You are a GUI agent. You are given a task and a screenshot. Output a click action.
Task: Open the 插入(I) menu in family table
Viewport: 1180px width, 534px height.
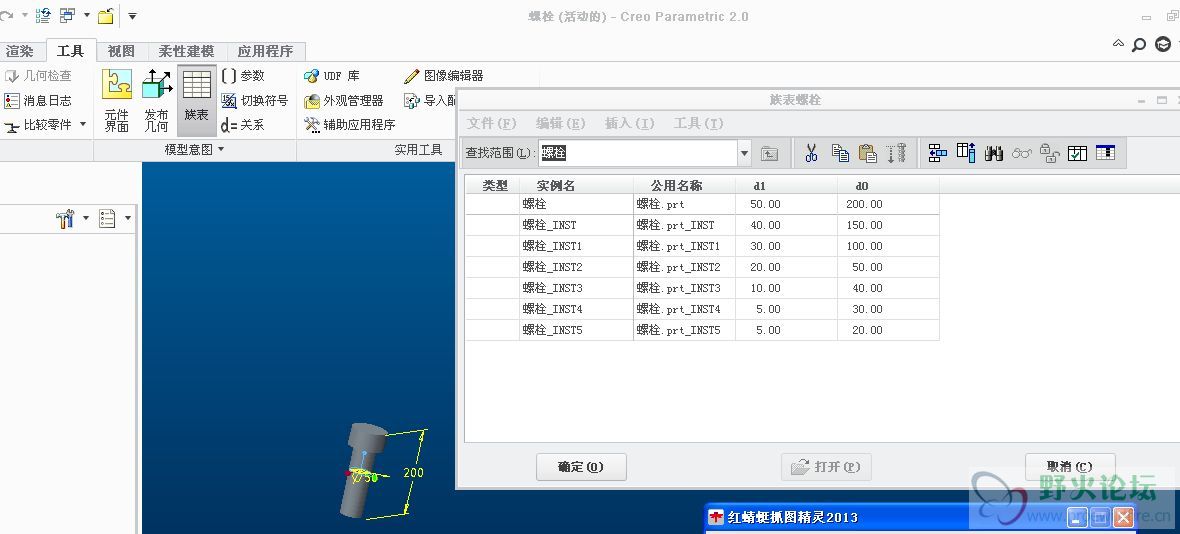click(630, 123)
